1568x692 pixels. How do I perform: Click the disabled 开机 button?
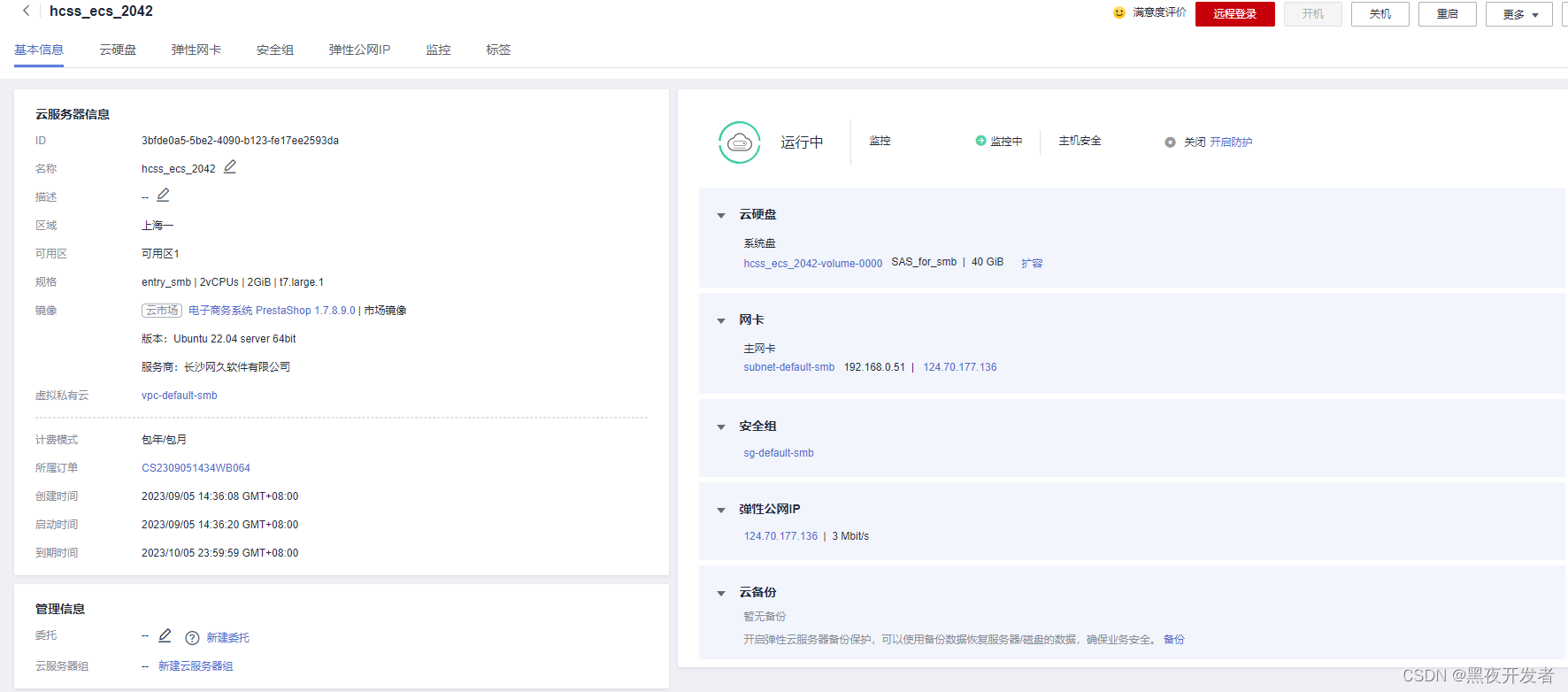[x=1313, y=14]
